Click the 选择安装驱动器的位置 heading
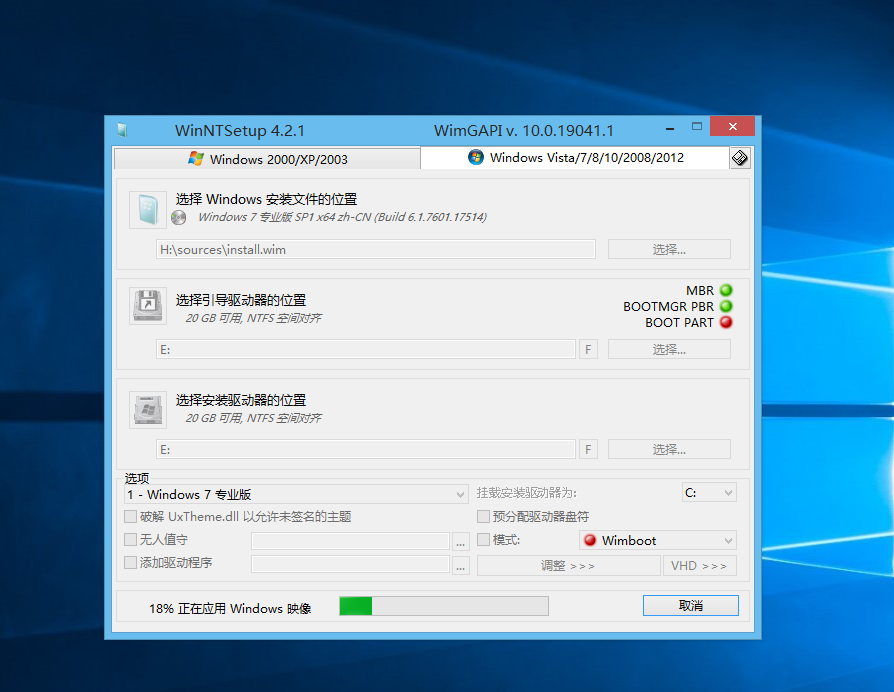The height and width of the screenshot is (692, 894). (241, 400)
